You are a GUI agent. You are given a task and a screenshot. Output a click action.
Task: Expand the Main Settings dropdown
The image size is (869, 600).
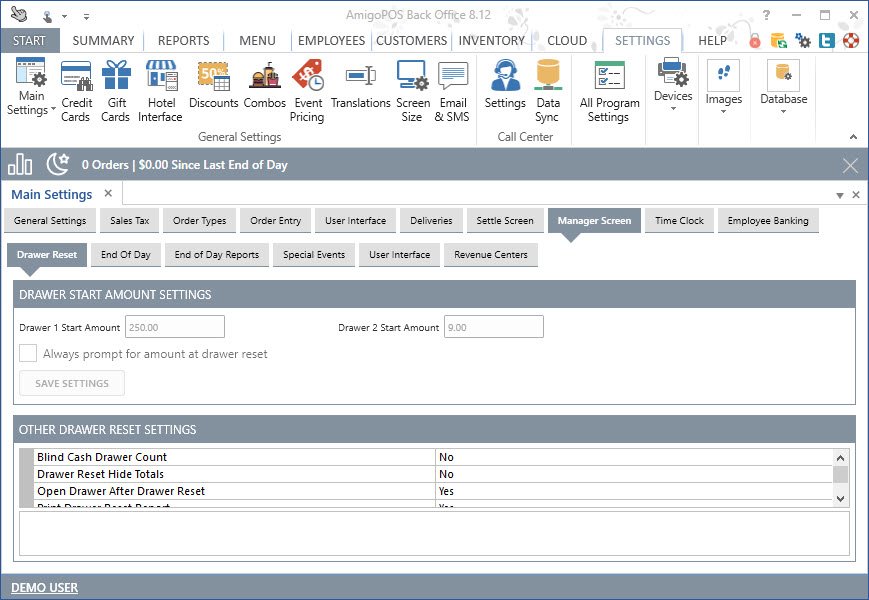[x=32, y=102]
